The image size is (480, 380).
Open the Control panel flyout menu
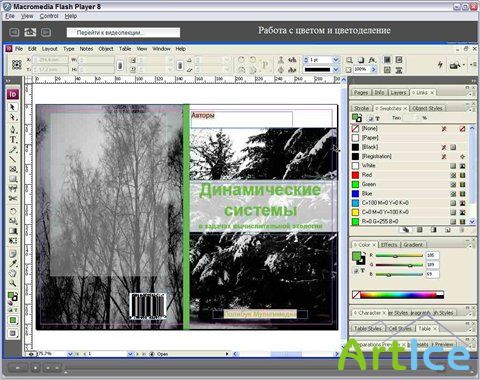click(x=473, y=64)
